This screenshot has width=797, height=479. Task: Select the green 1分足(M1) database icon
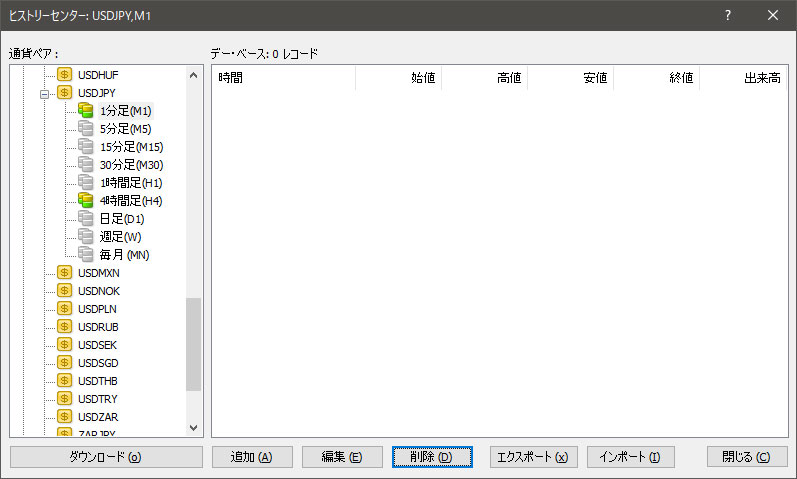[86, 111]
